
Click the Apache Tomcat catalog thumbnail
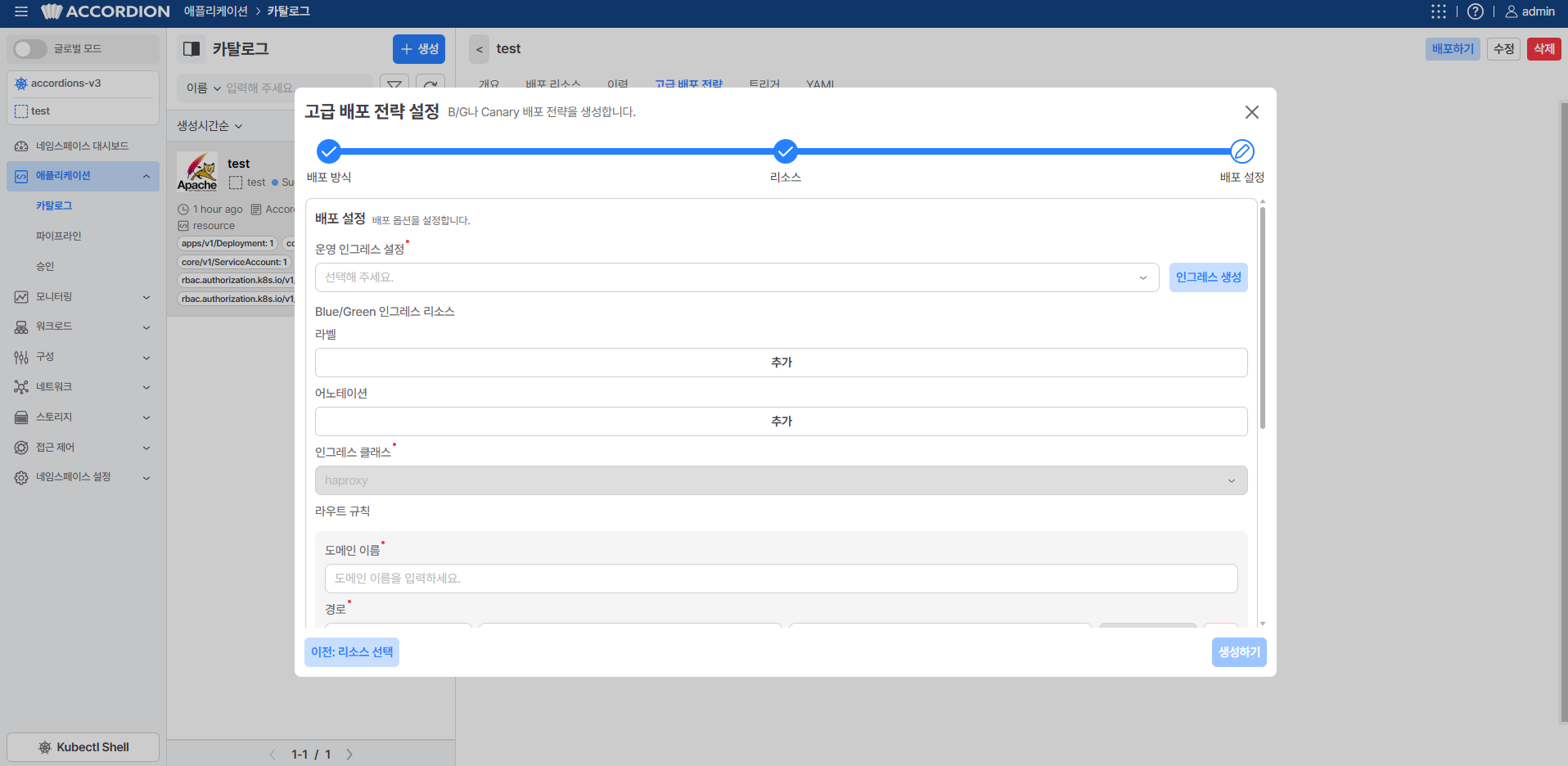tap(197, 172)
